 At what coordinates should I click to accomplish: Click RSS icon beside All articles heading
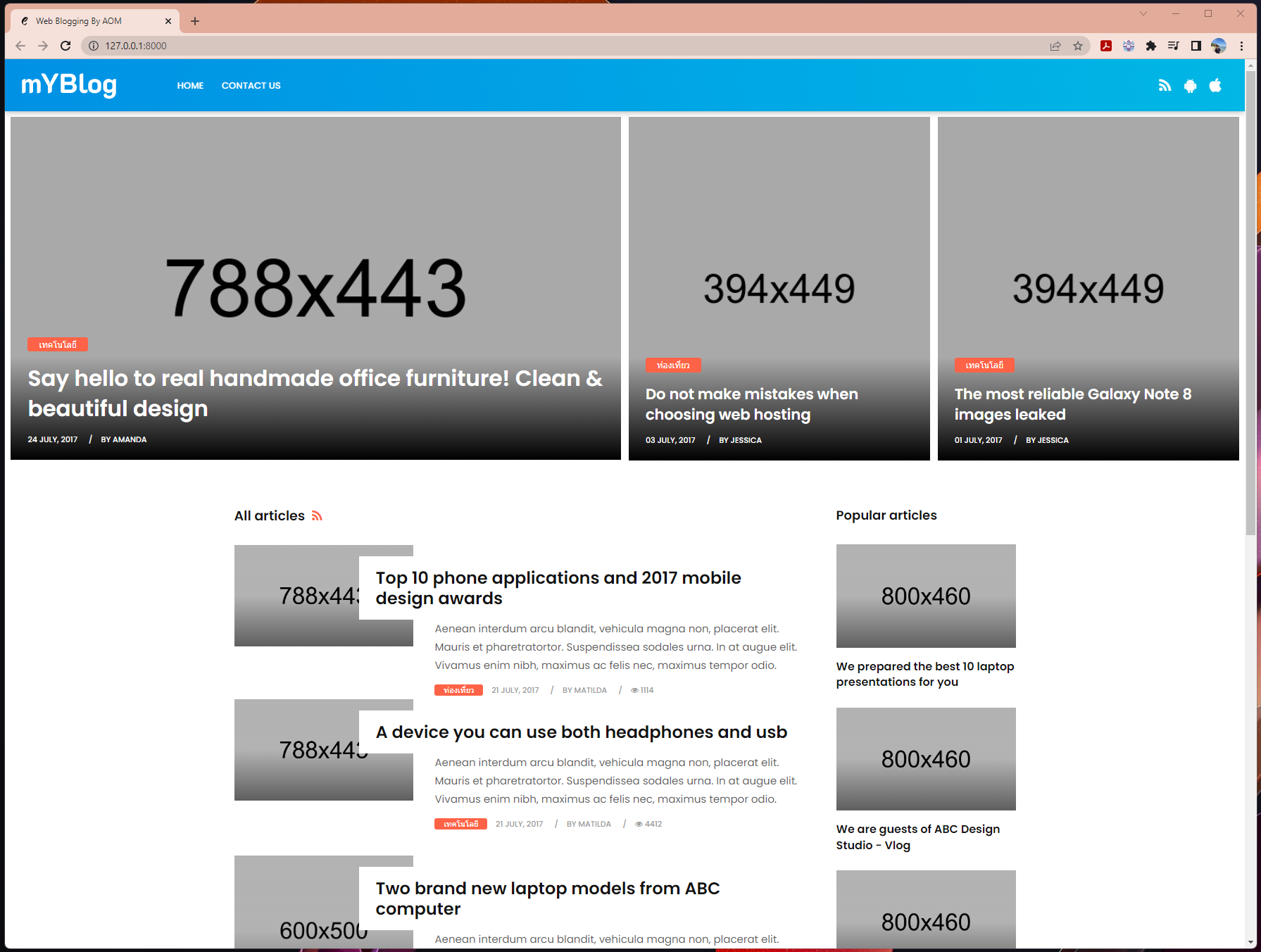317,516
